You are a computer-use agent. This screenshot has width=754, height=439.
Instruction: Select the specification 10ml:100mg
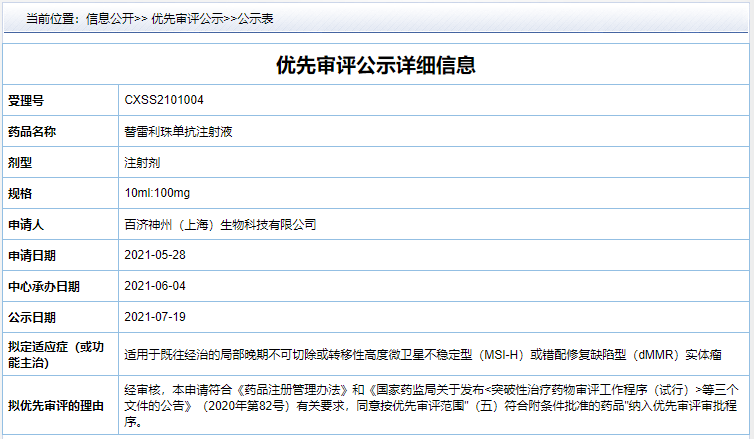tap(157, 193)
